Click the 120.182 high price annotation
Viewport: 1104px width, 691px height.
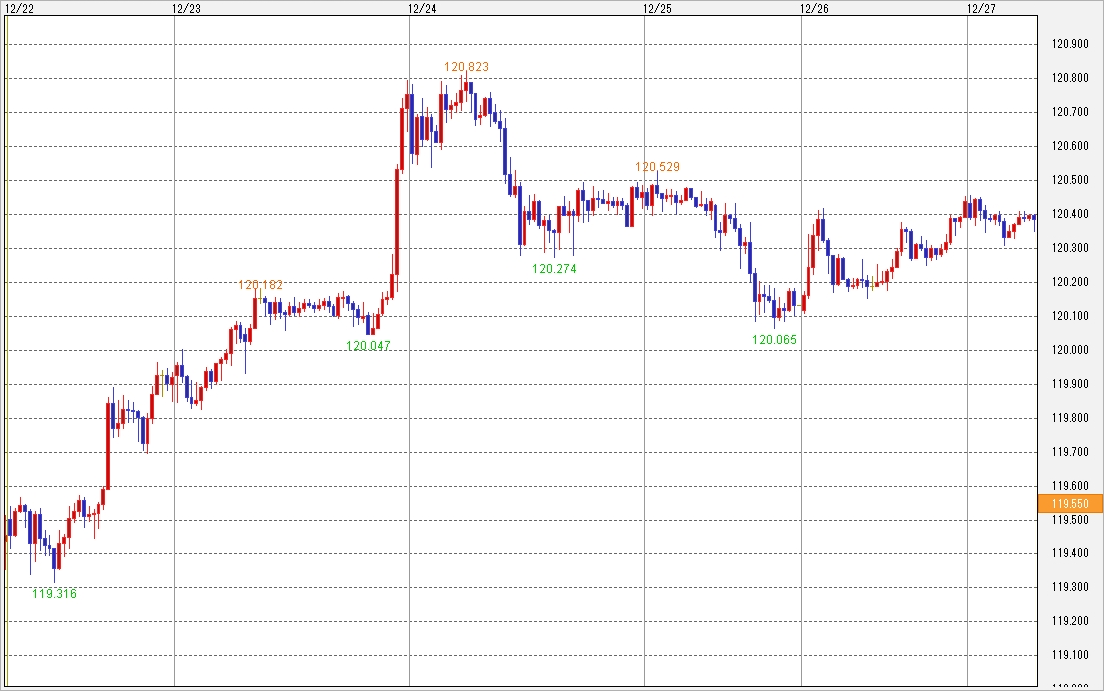pyautogui.click(x=261, y=285)
